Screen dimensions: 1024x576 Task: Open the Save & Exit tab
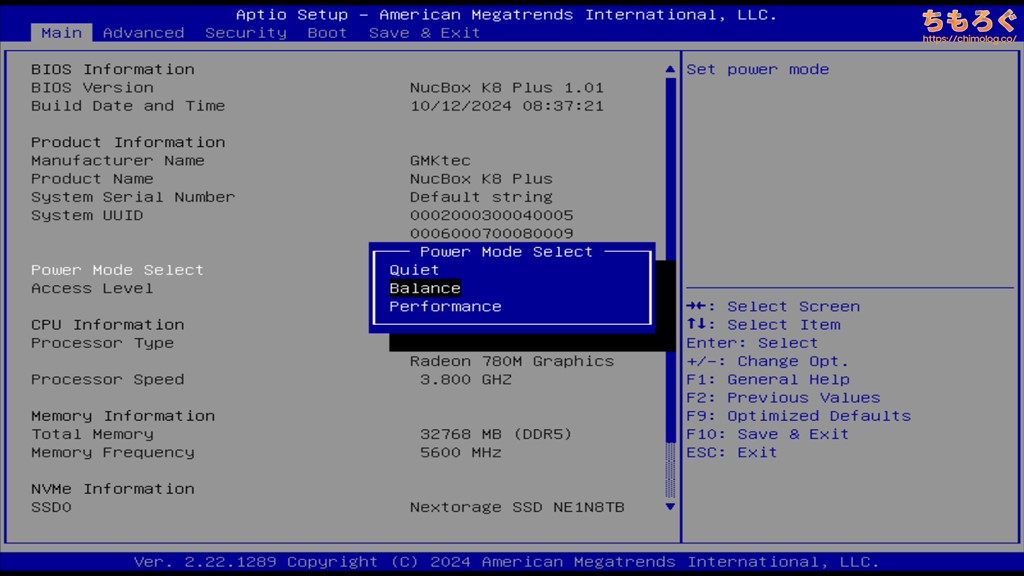tap(424, 33)
